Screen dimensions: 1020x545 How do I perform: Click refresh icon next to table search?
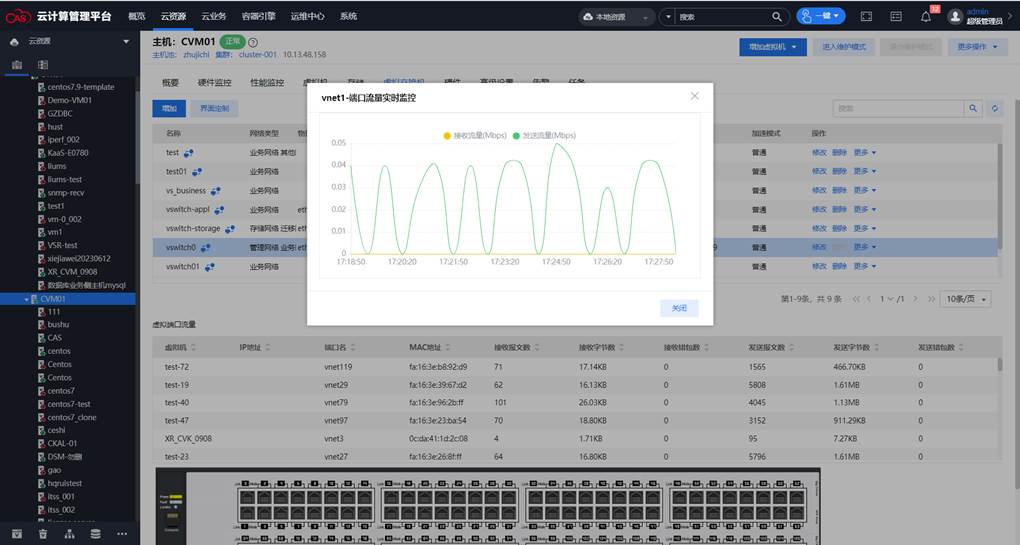pos(994,108)
